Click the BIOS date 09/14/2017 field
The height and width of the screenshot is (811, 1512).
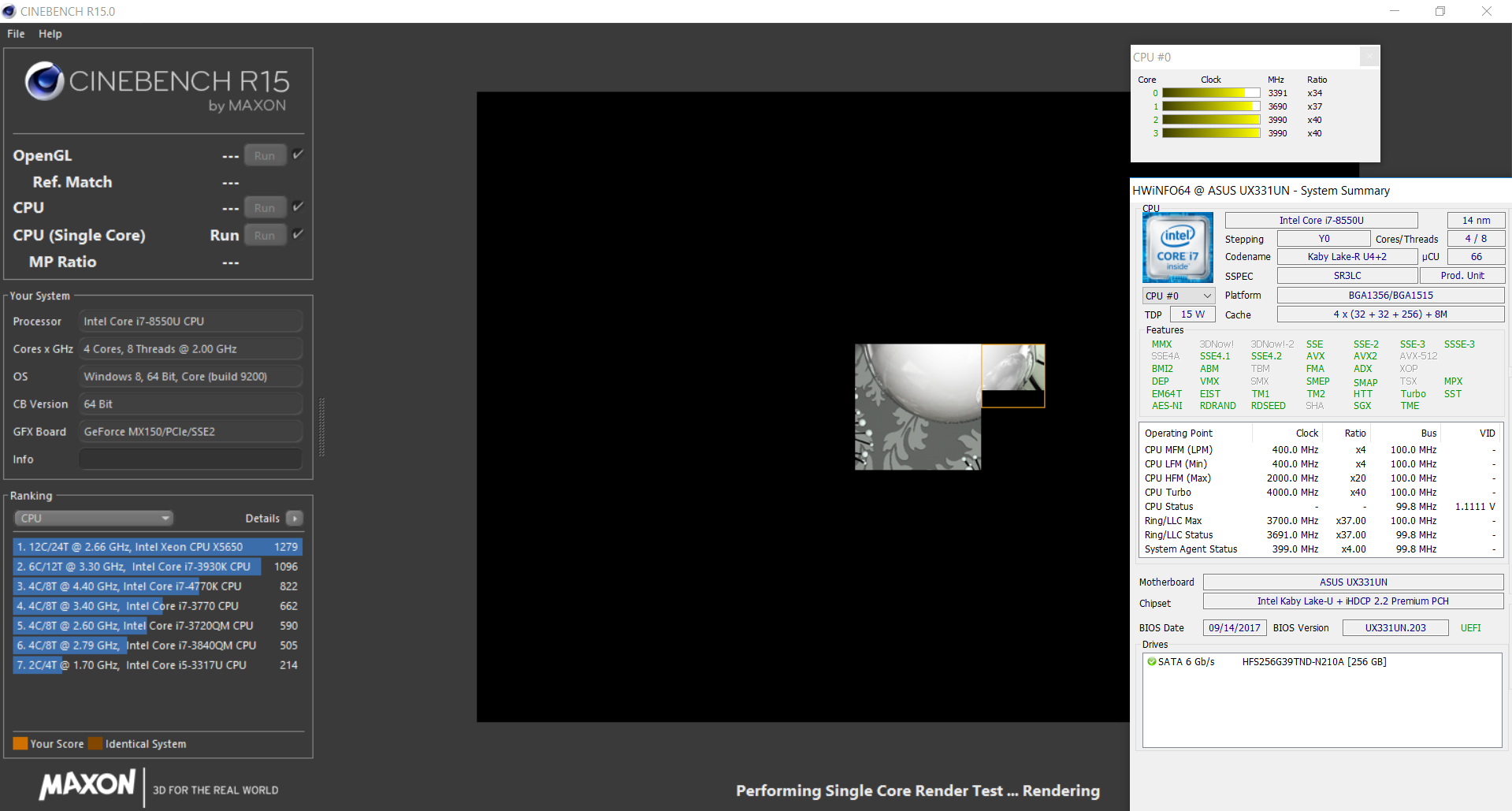point(1235,627)
